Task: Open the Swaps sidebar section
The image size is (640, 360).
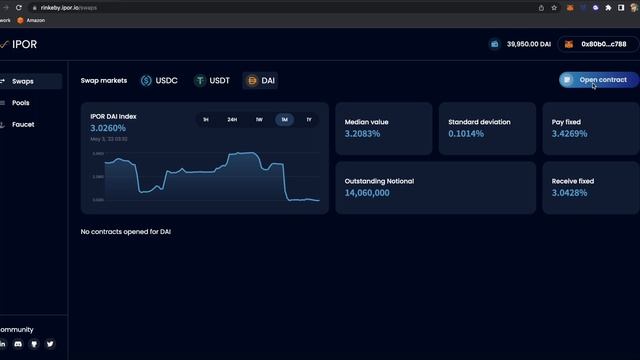Action: (x=31, y=81)
